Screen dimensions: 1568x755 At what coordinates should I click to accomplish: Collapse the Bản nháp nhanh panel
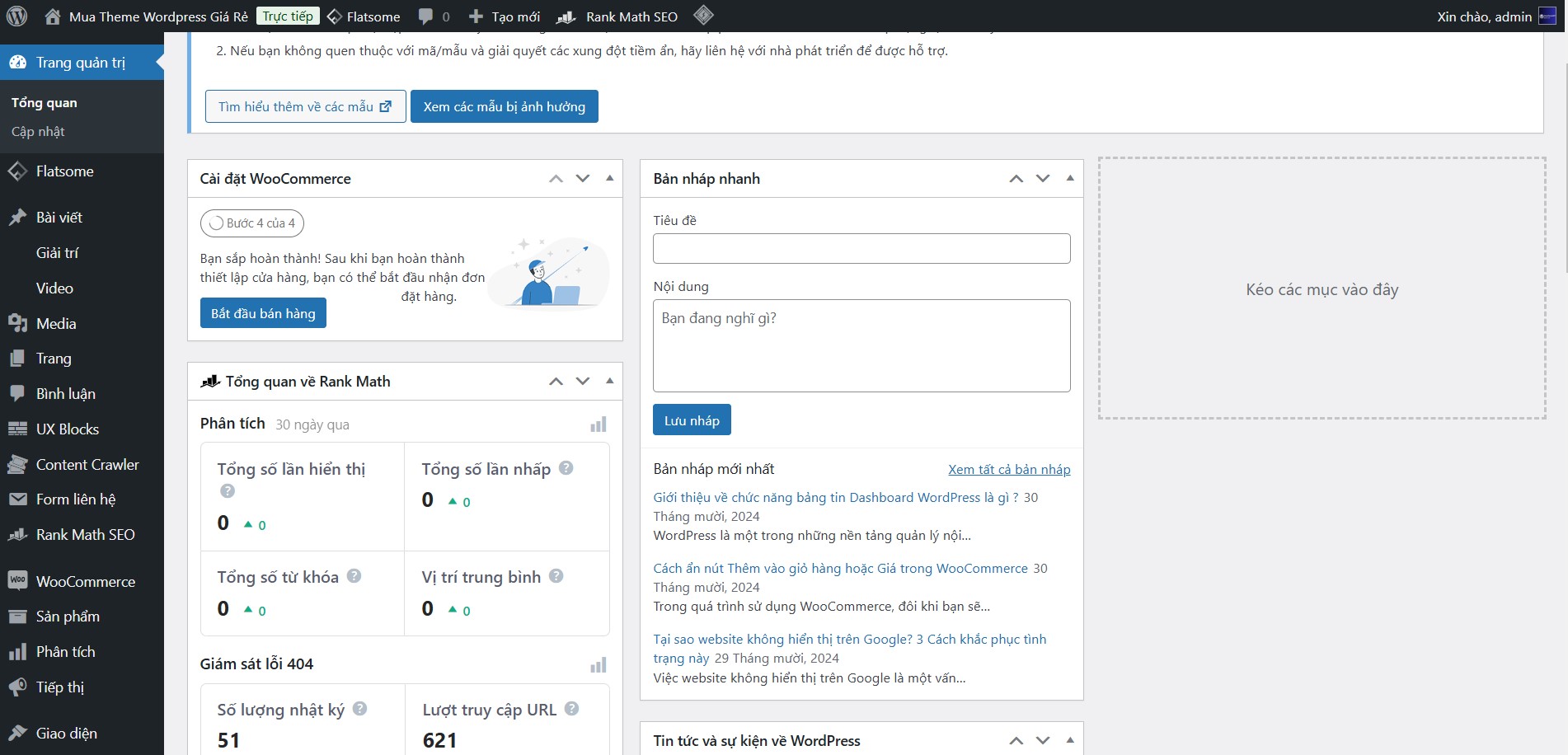tap(1070, 178)
